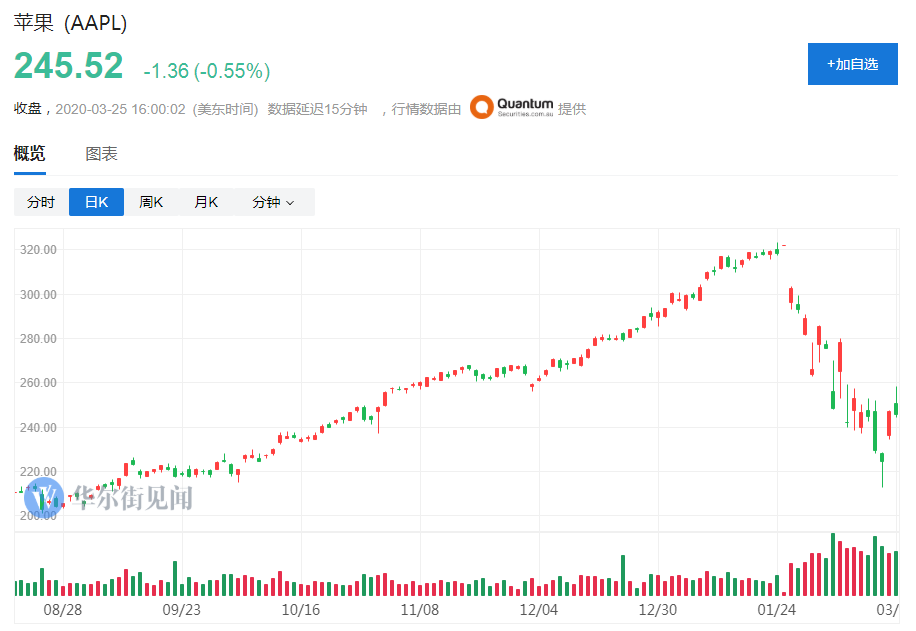916x631 pixels.
Task: Open the 图表 chart tab
Action: tap(102, 154)
